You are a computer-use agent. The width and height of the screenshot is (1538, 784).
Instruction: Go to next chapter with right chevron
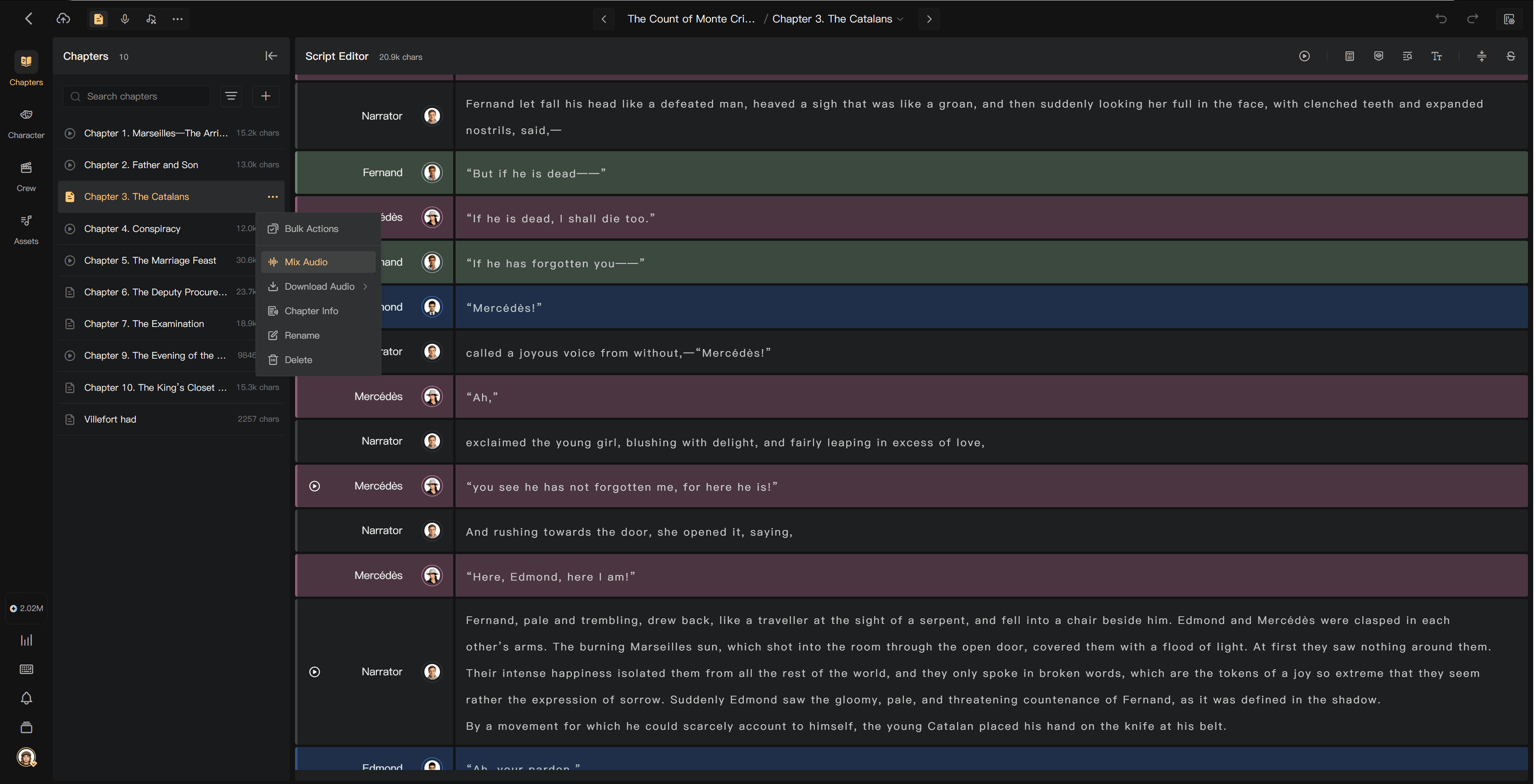click(x=929, y=19)
